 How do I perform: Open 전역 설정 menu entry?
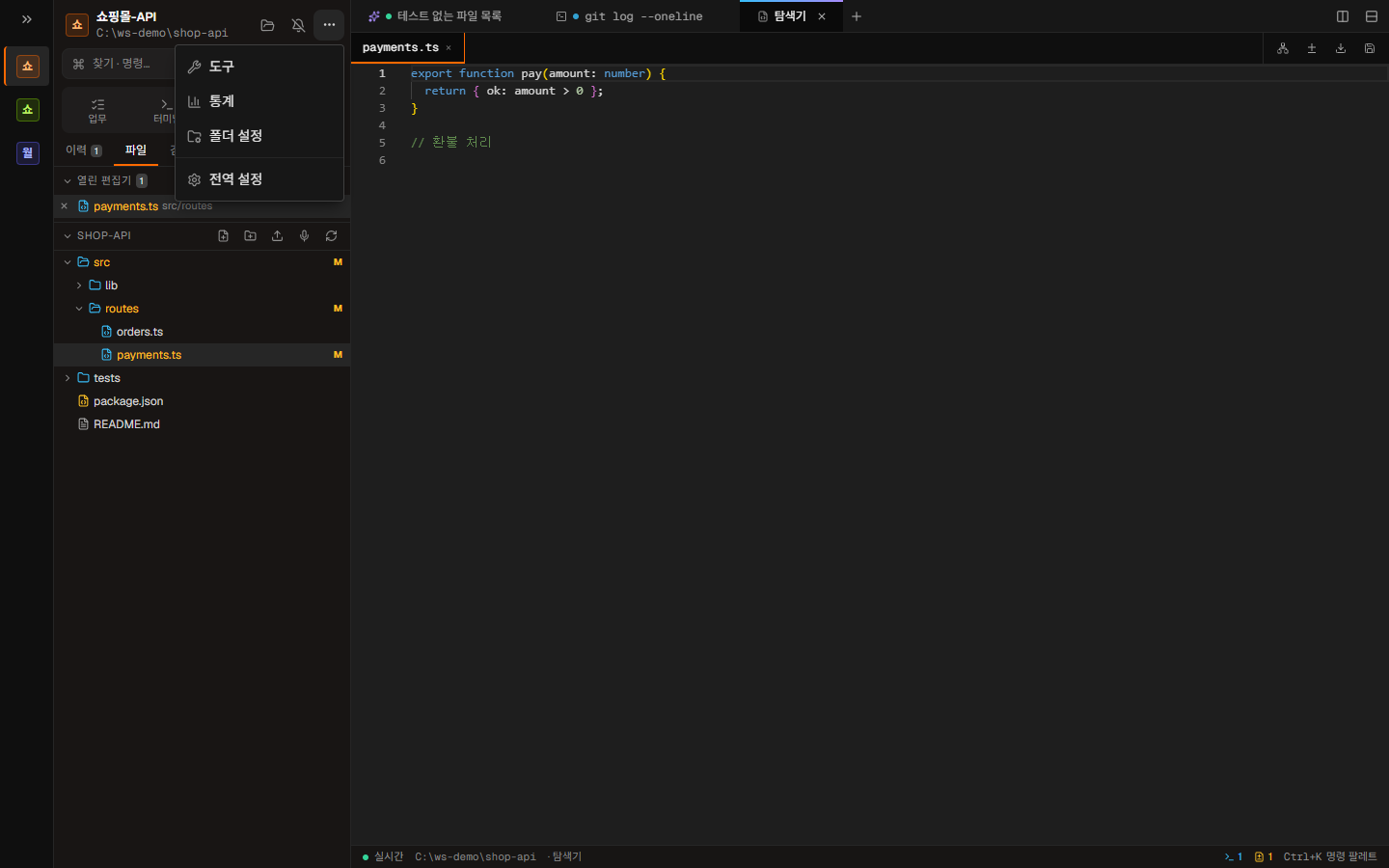259,179
